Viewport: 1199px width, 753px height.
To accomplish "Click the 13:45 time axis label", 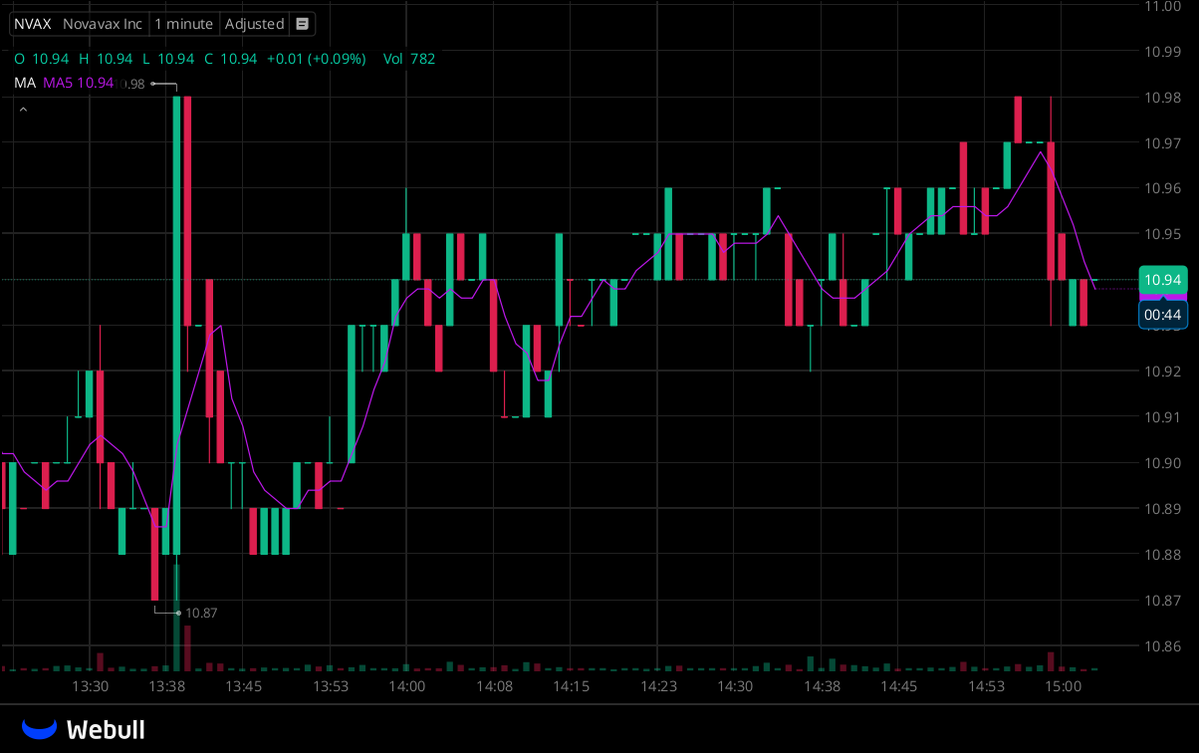I will point(243,686).
